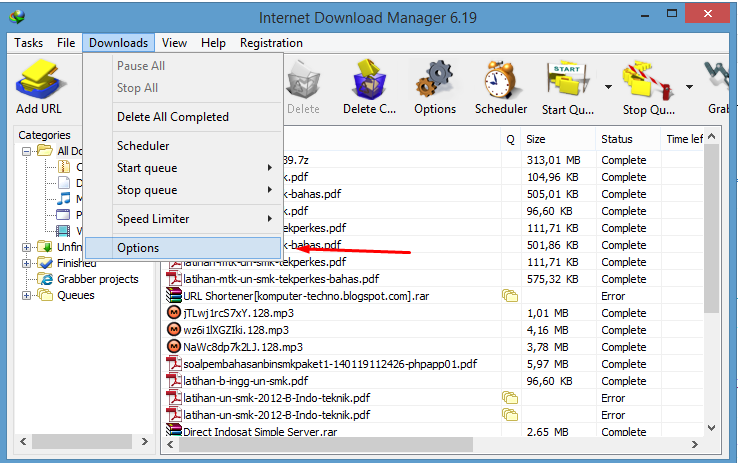This screenshot has width=738, height=463.
Task: Click the 5,97 MB size cell
Action: [547, 364]
